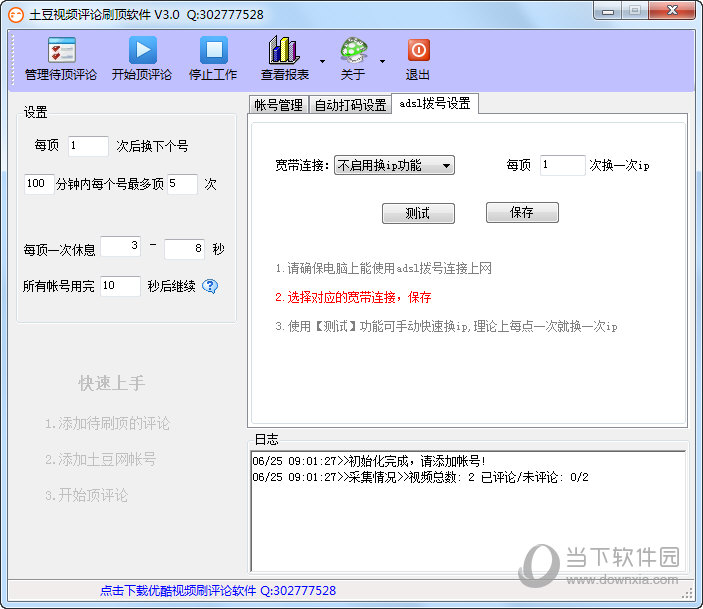The height and width of the screenshot is (609, 703).
Task: Click the 关于 mushroom icon
Action: (354, 50)
